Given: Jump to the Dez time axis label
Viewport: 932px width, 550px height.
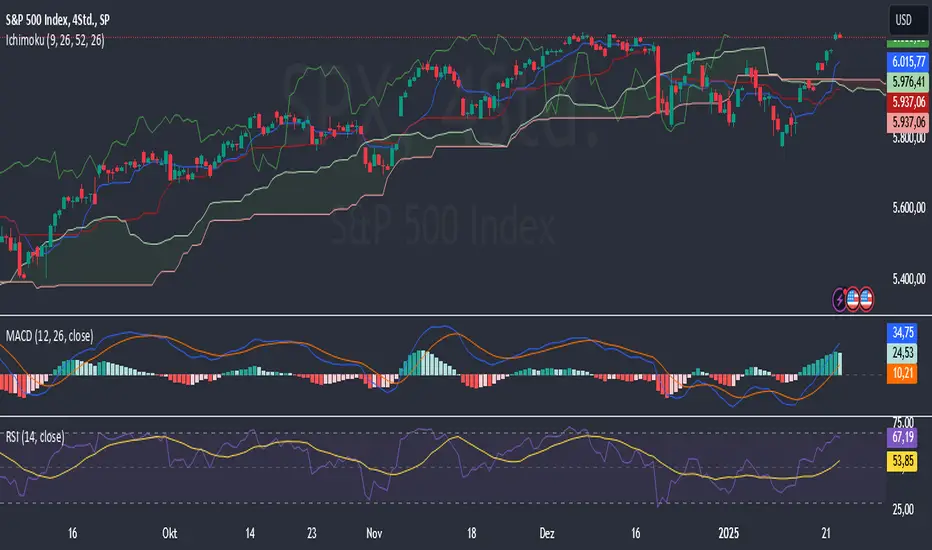Looking at the screenshot, I should (547, 533).
